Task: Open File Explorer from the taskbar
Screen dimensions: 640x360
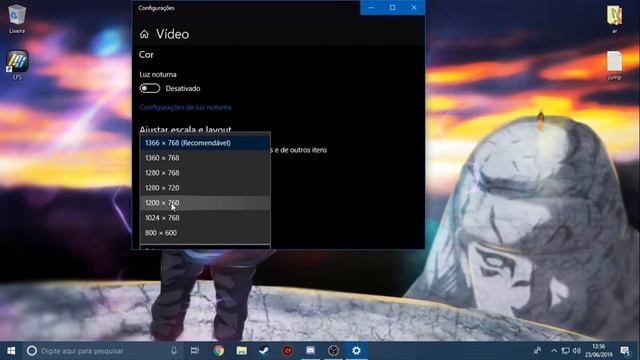Action: coord(242,351)
